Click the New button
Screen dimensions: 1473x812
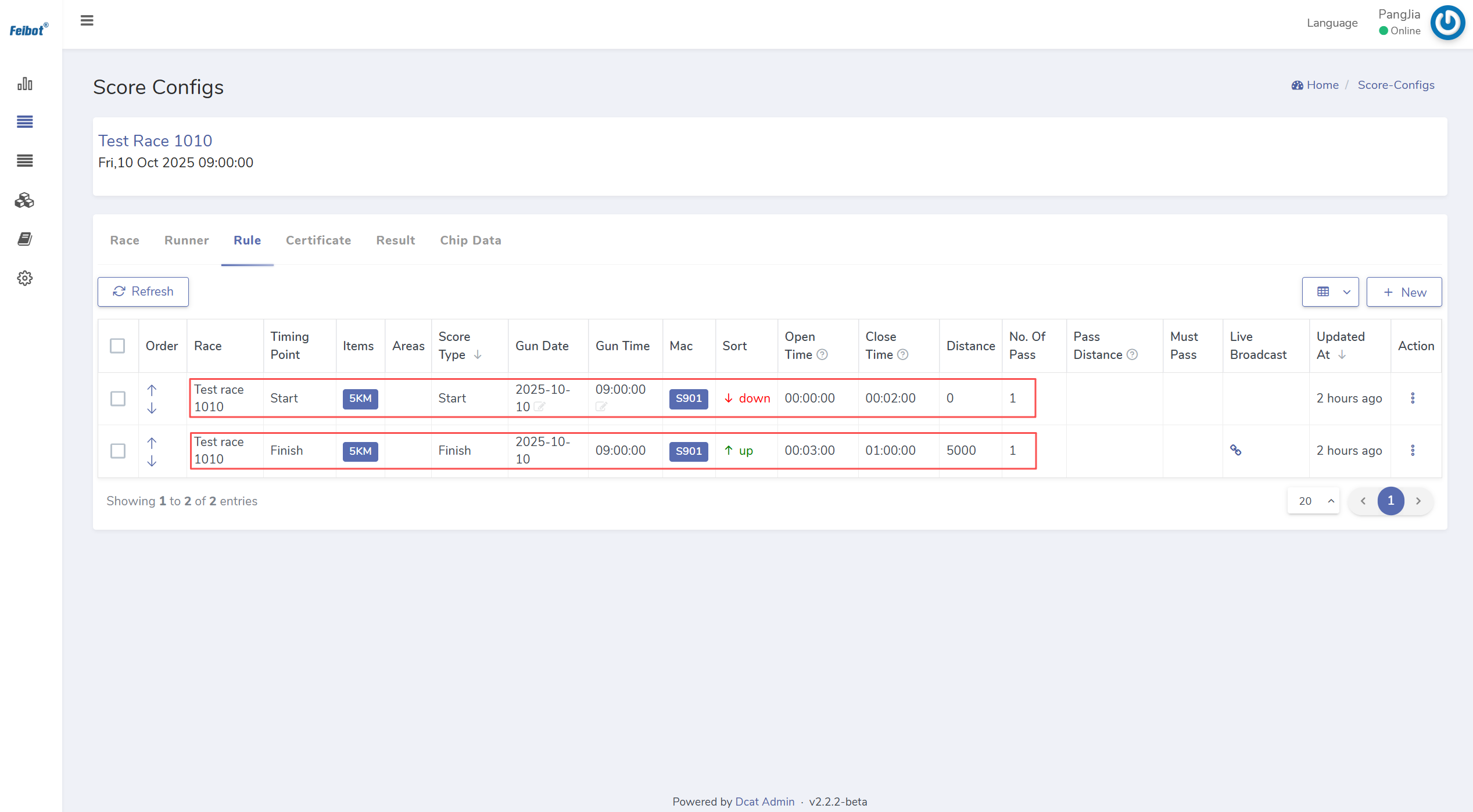click(x=1404, y=292)
